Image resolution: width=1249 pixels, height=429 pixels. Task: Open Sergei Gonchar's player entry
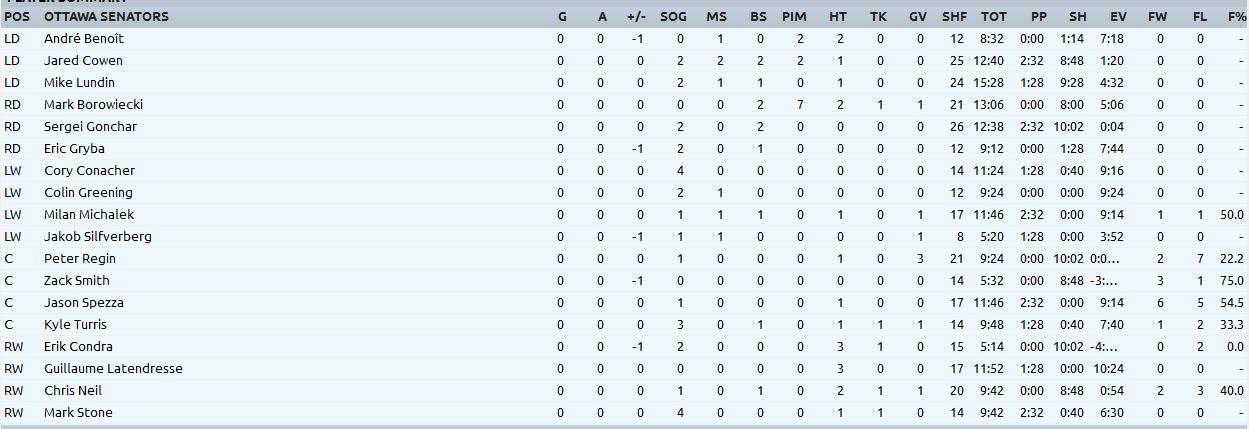coord(90,126)
